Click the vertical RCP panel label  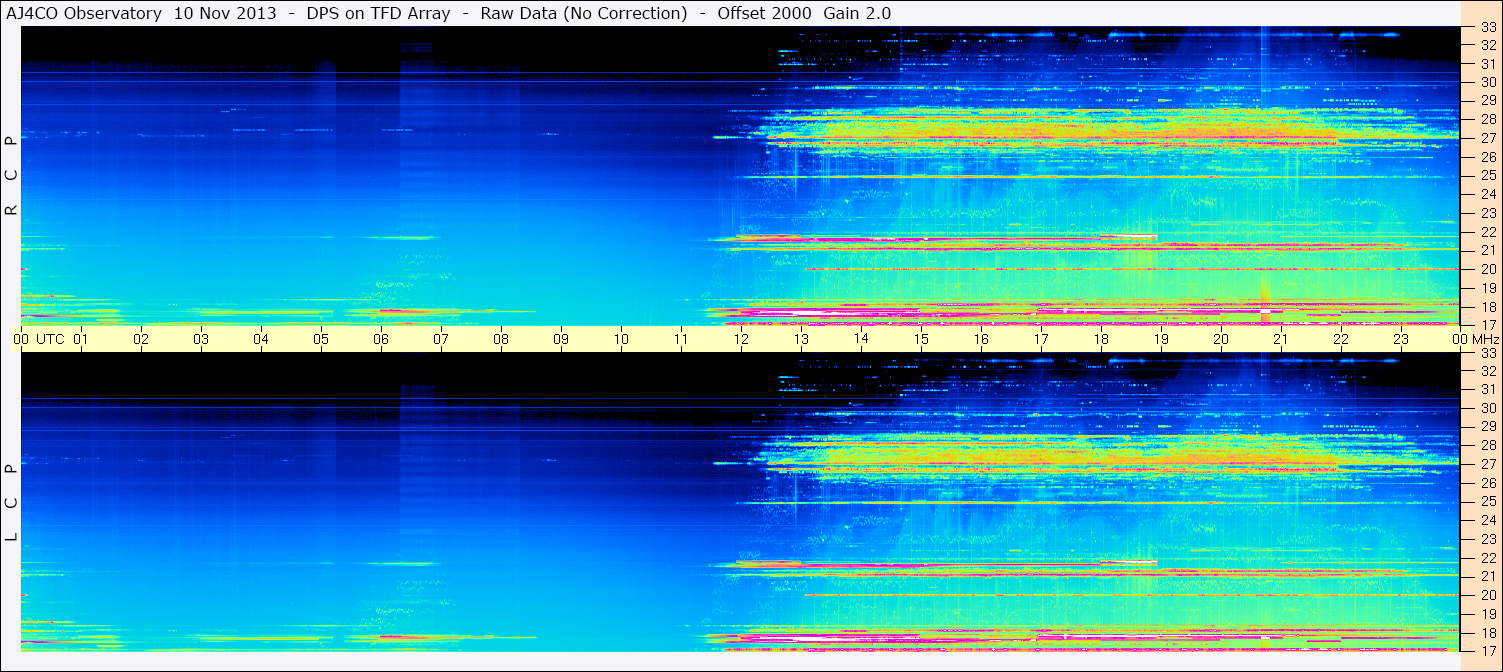[x=11, y=175]
